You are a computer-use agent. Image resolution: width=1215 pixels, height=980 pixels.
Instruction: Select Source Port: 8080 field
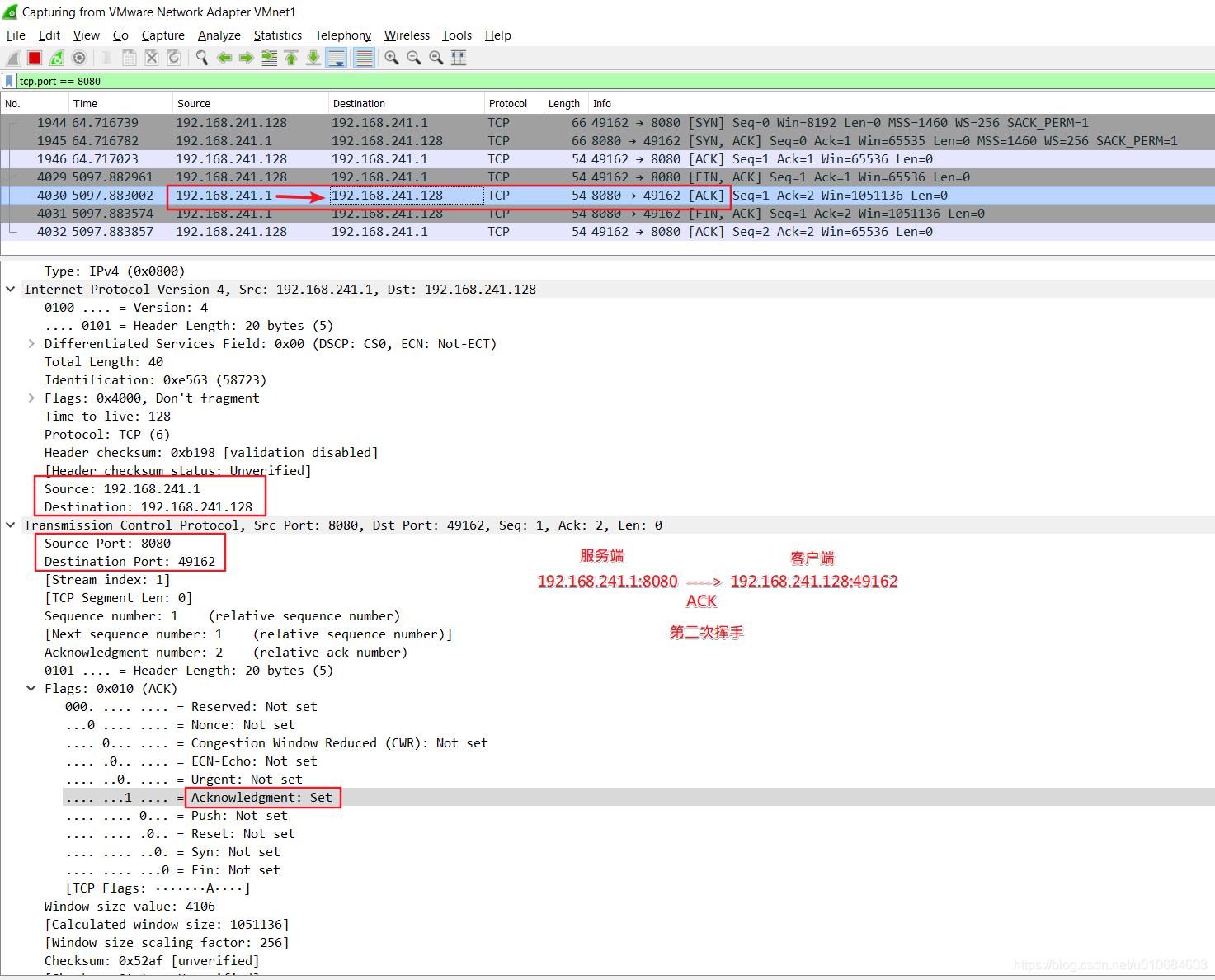[107, 544]
